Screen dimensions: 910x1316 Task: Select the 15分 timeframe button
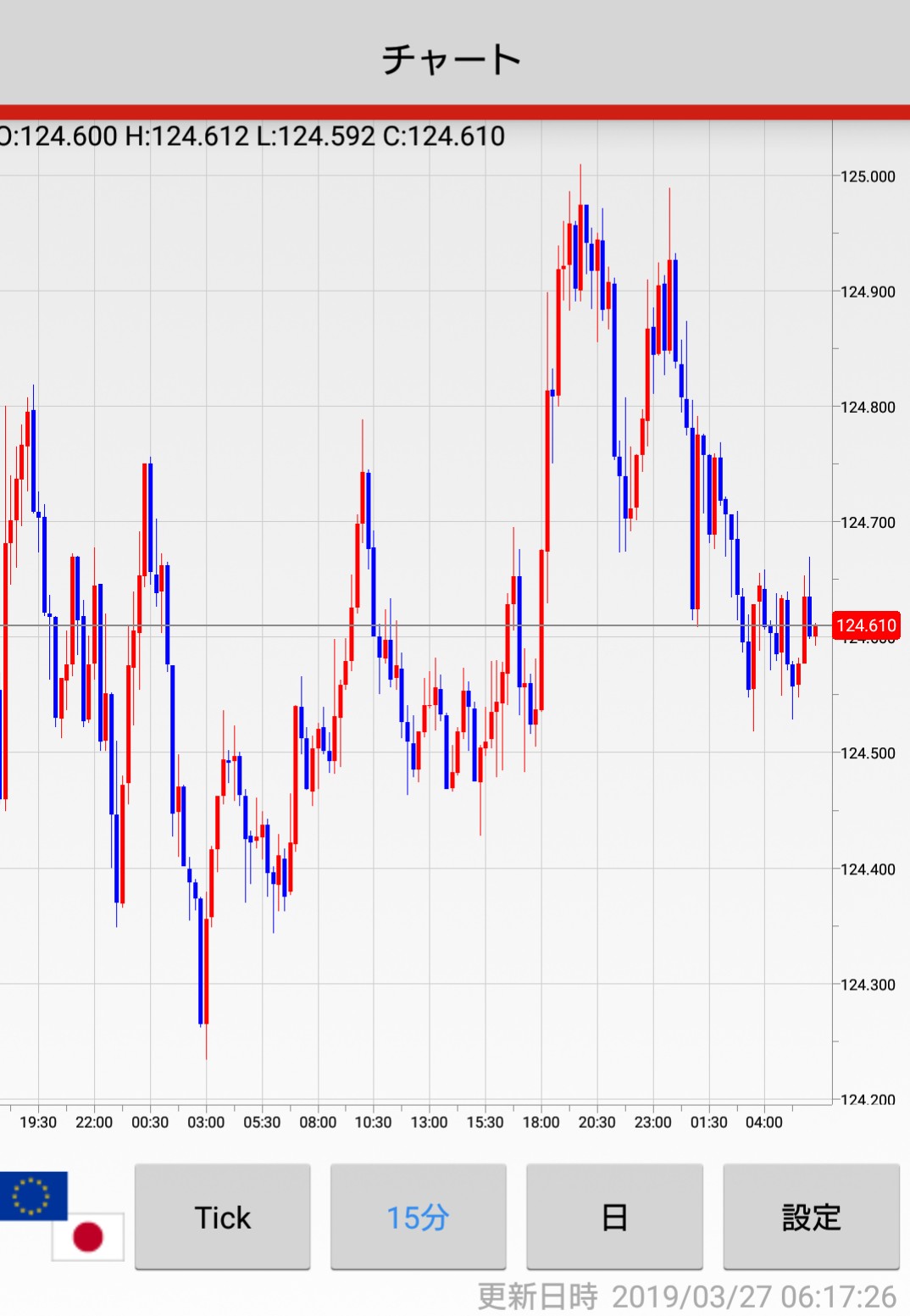[418, 1217]
